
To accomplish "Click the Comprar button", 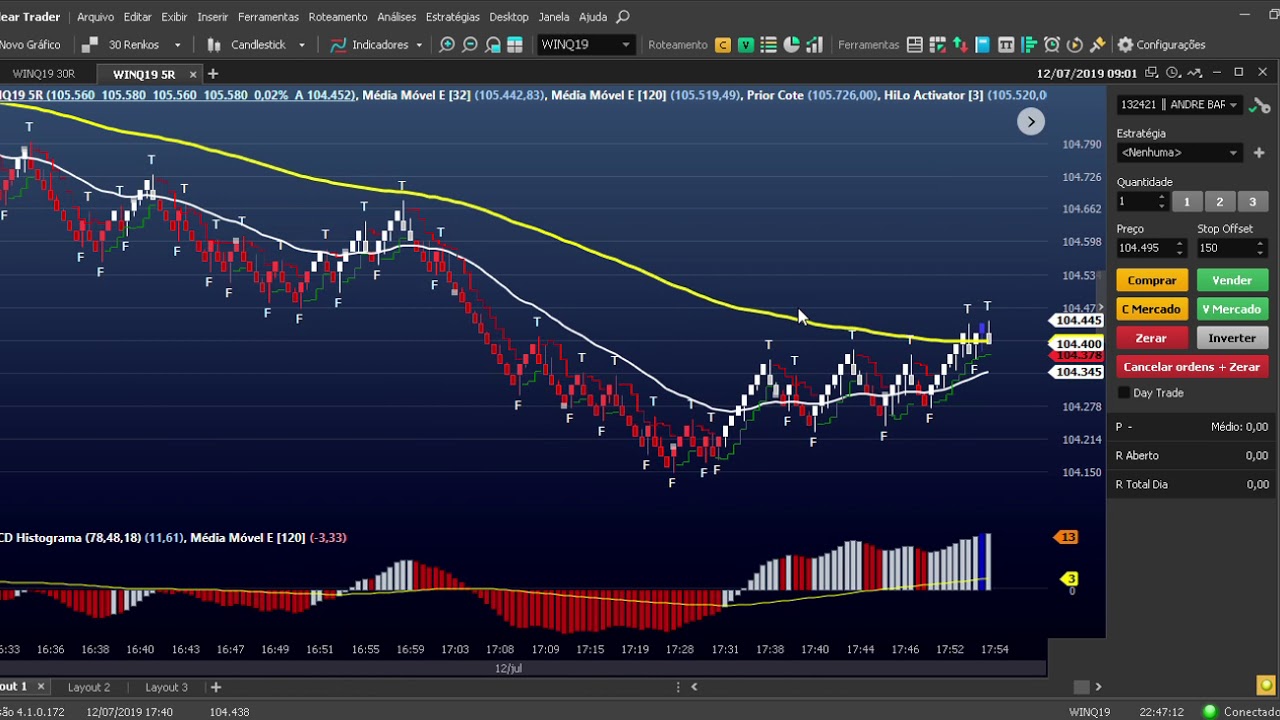I will 1152,281.
